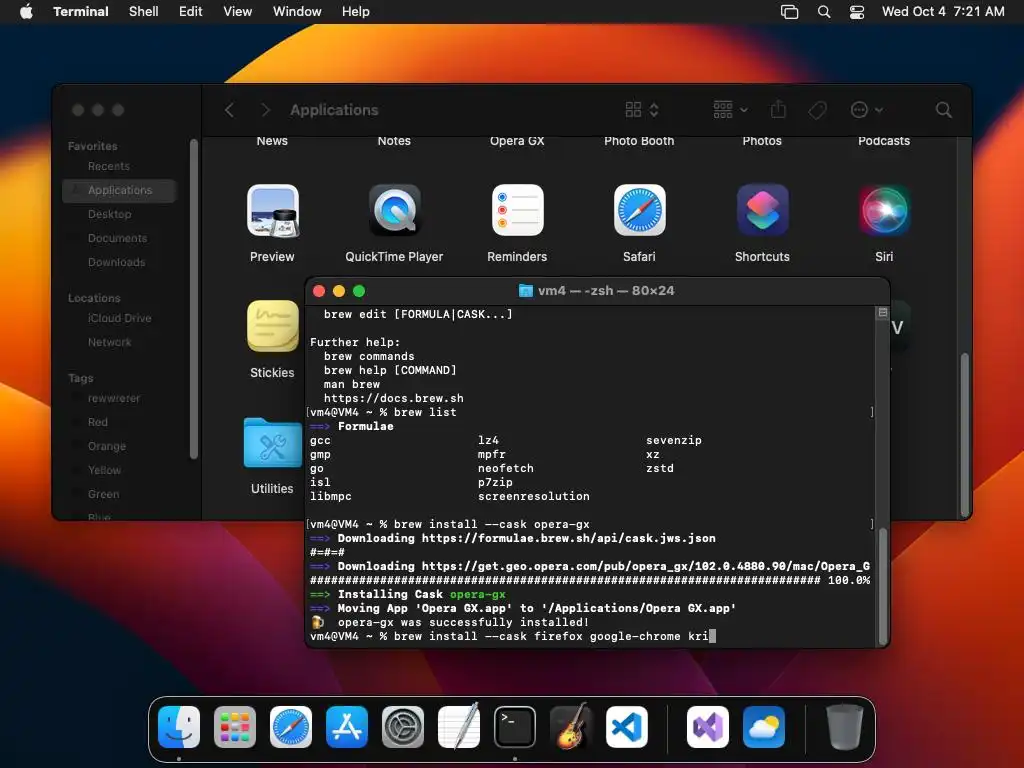Select the Preview app icon in Finder
Viewport: 1024px width, 768px height.
pyautogui.click(x=272, y=211)
